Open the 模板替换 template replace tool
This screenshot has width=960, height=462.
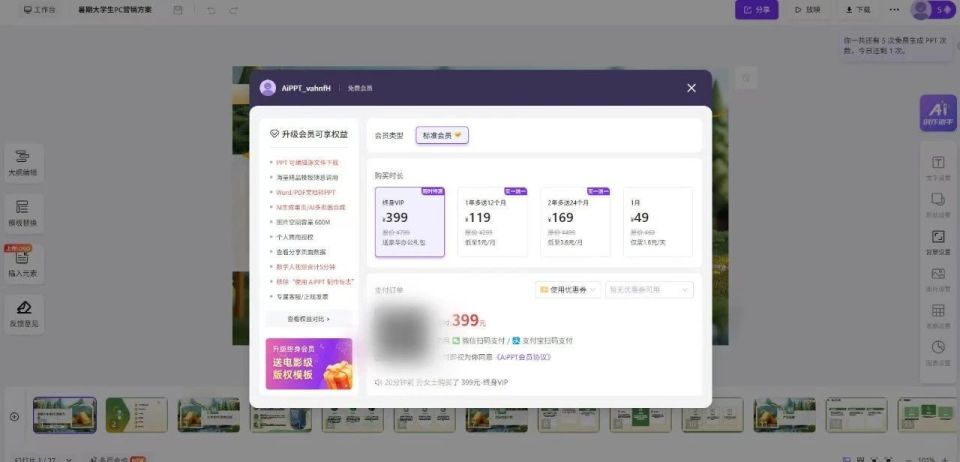23,214
